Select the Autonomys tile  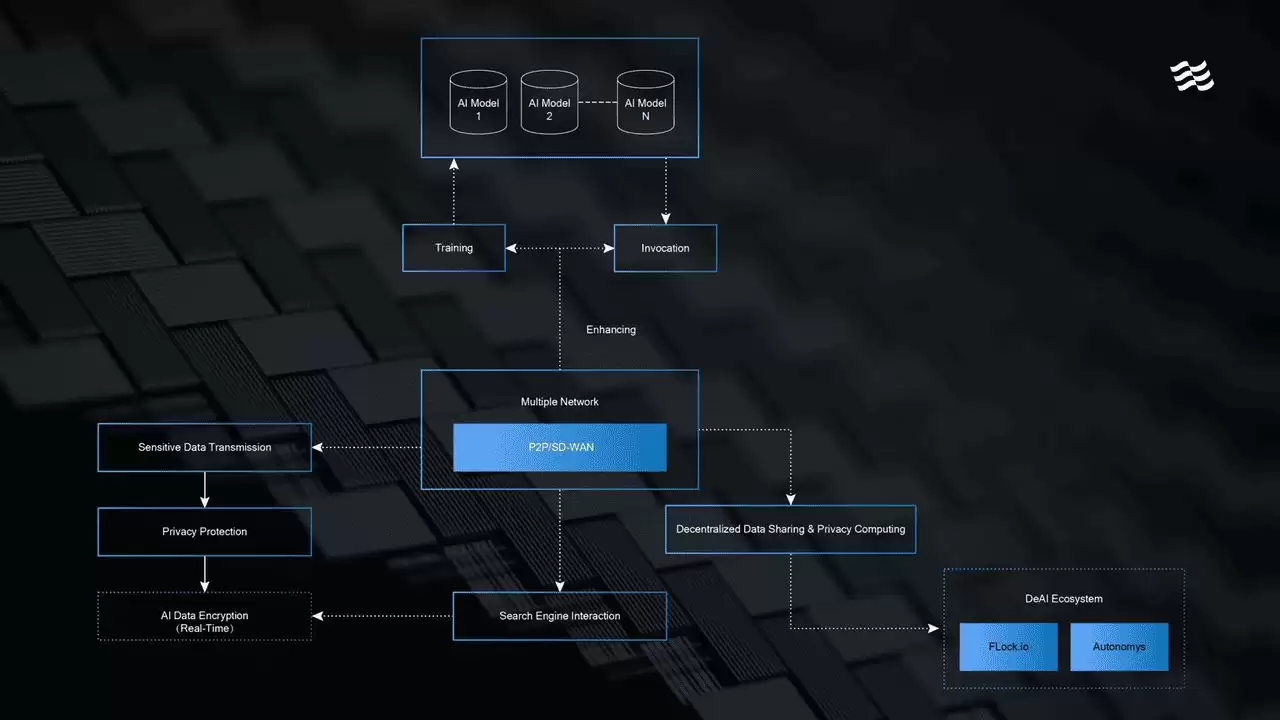[x=1119, y=646]
